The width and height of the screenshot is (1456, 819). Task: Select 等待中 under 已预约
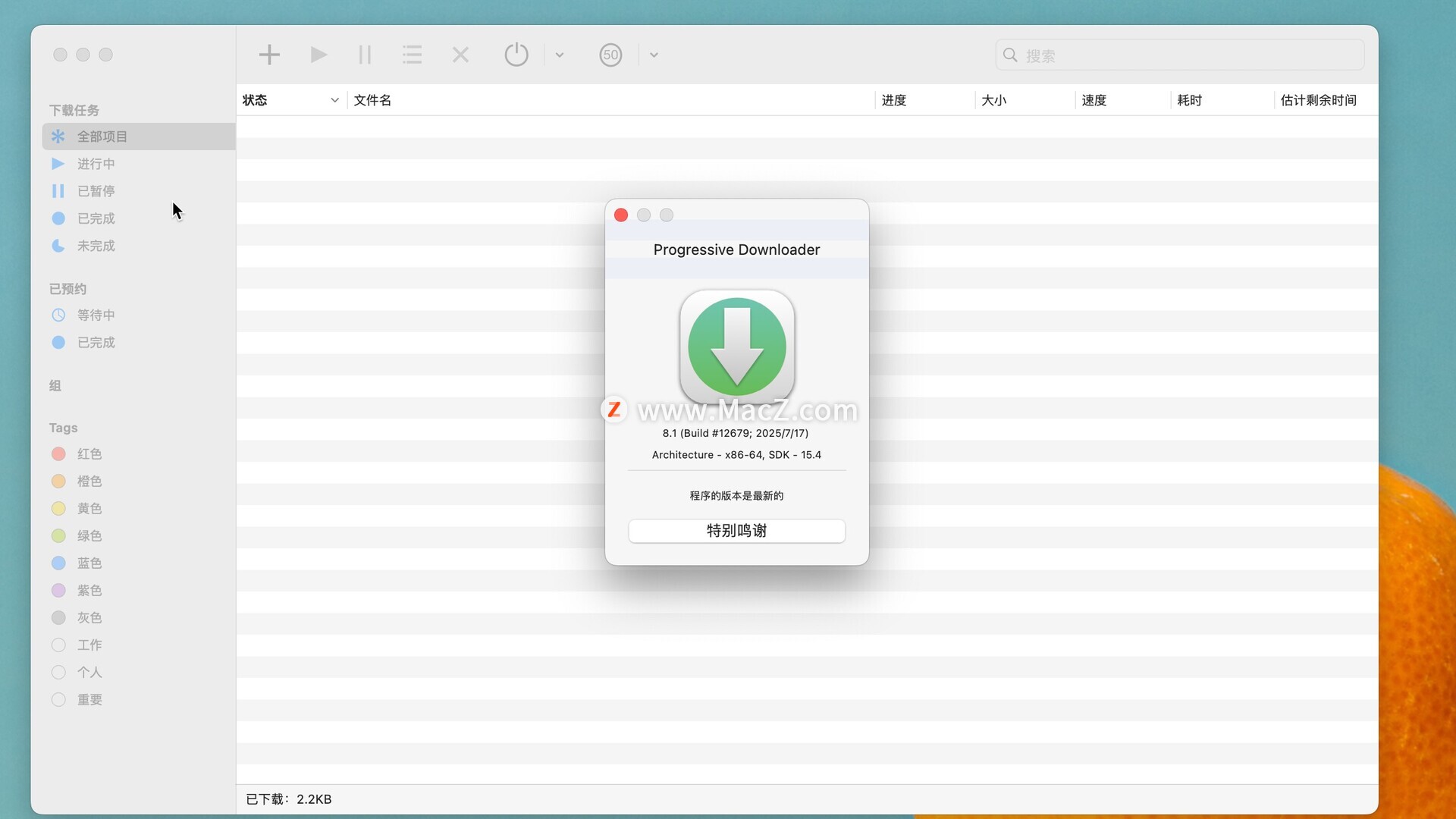(139, 315)
